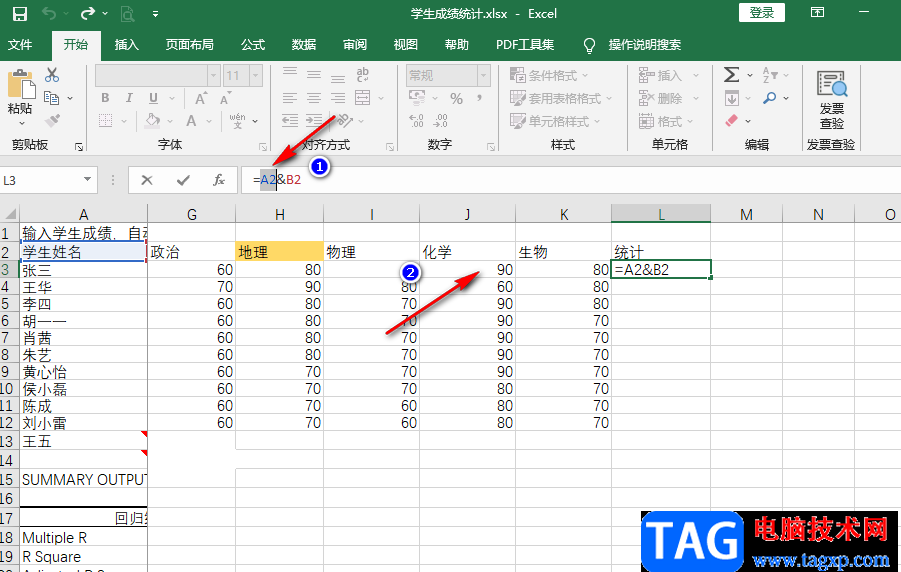The height and width of the screenshot is (572, 901).
Task: Toggle Bold formatting
Action: (105, 98)
